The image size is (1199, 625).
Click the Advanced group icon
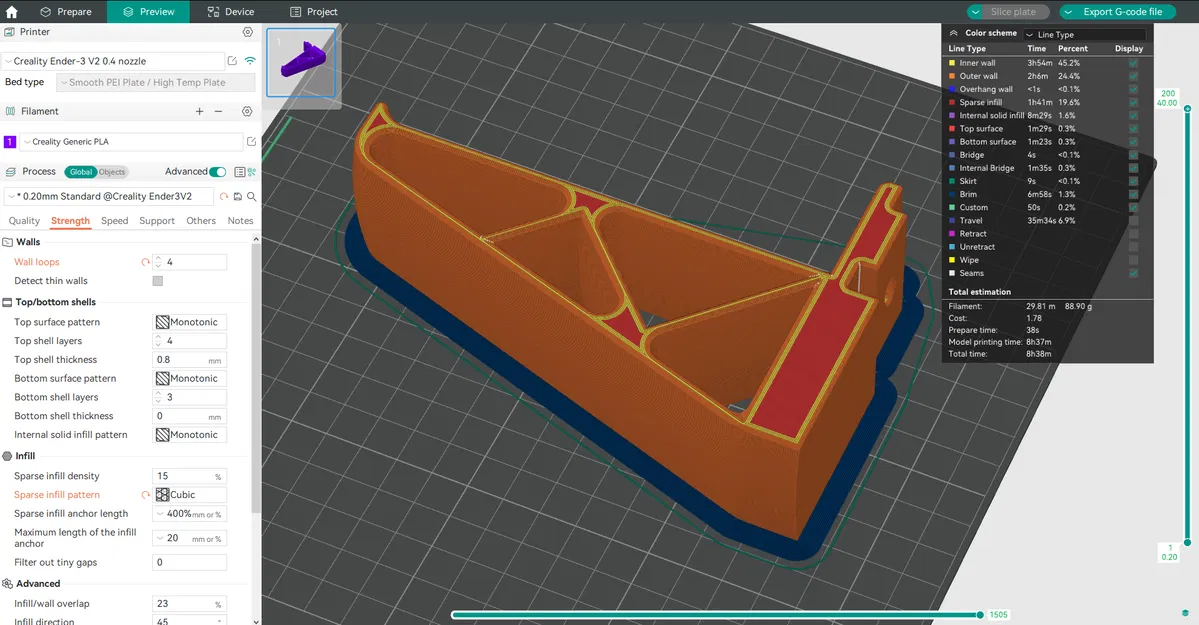pos(7,584)
